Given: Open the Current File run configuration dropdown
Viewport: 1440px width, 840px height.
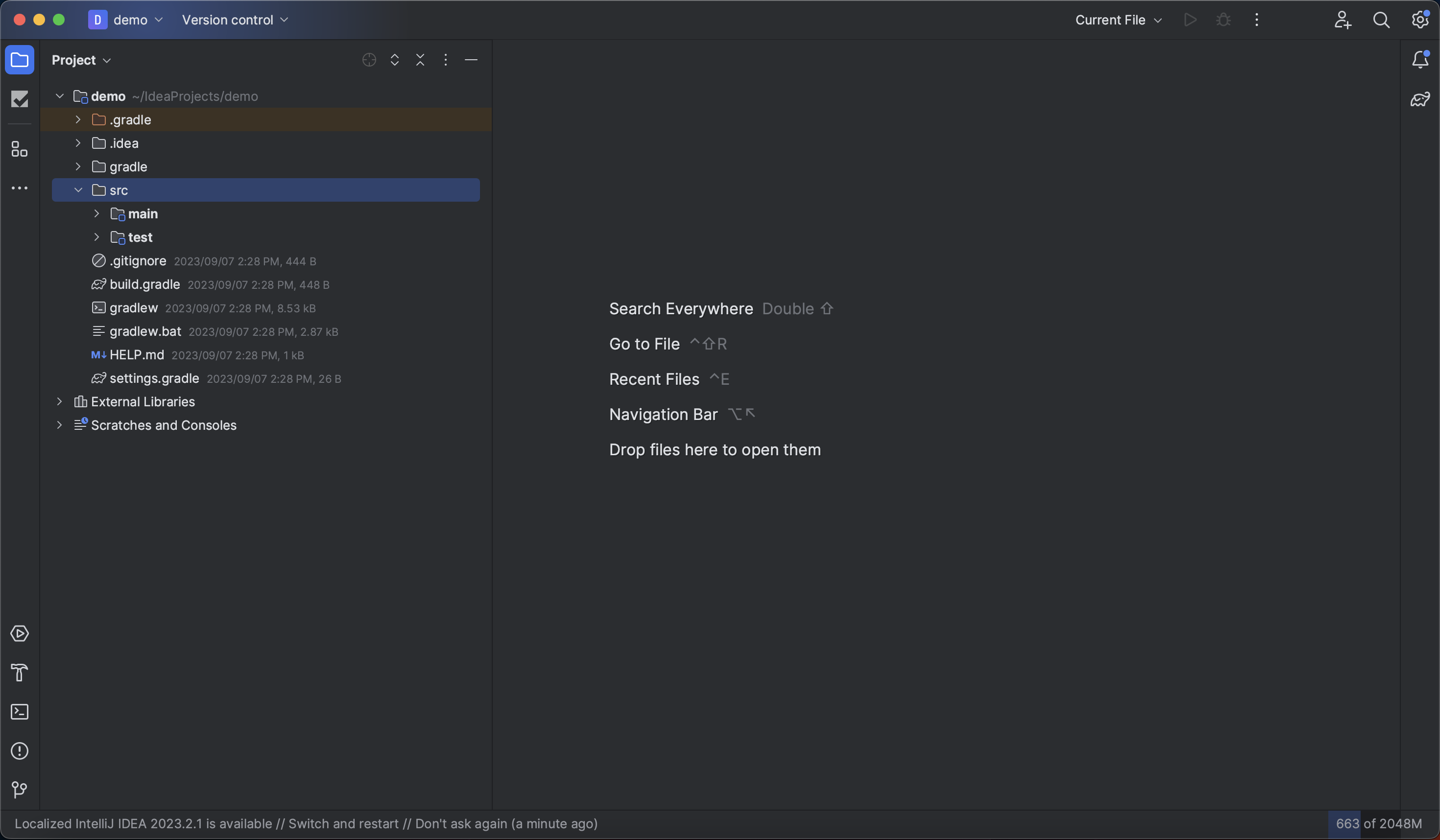Looking at the screenshot, I should coord(1118,20).
